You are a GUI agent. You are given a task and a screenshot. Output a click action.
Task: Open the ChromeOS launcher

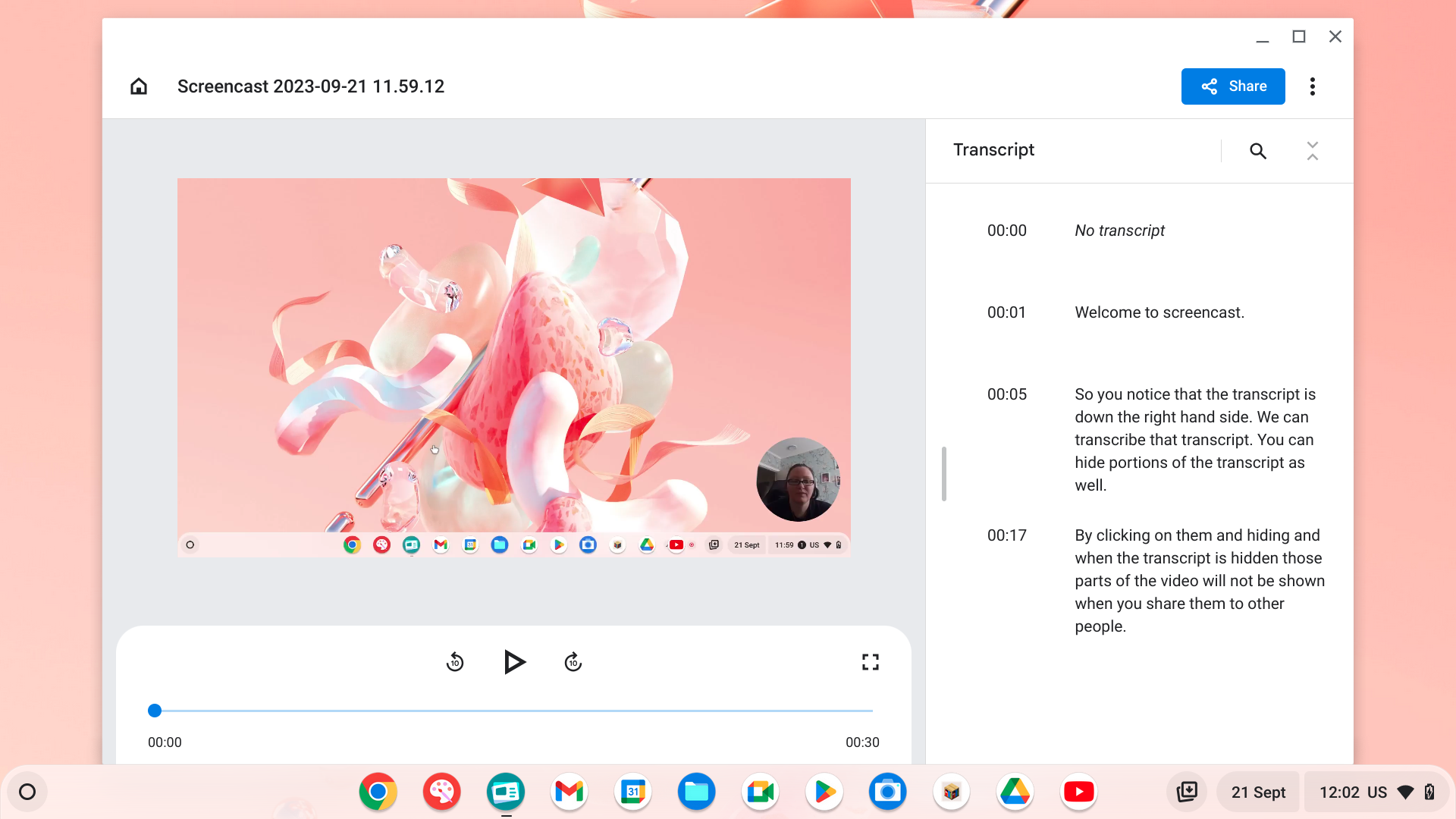click(27, 792)
